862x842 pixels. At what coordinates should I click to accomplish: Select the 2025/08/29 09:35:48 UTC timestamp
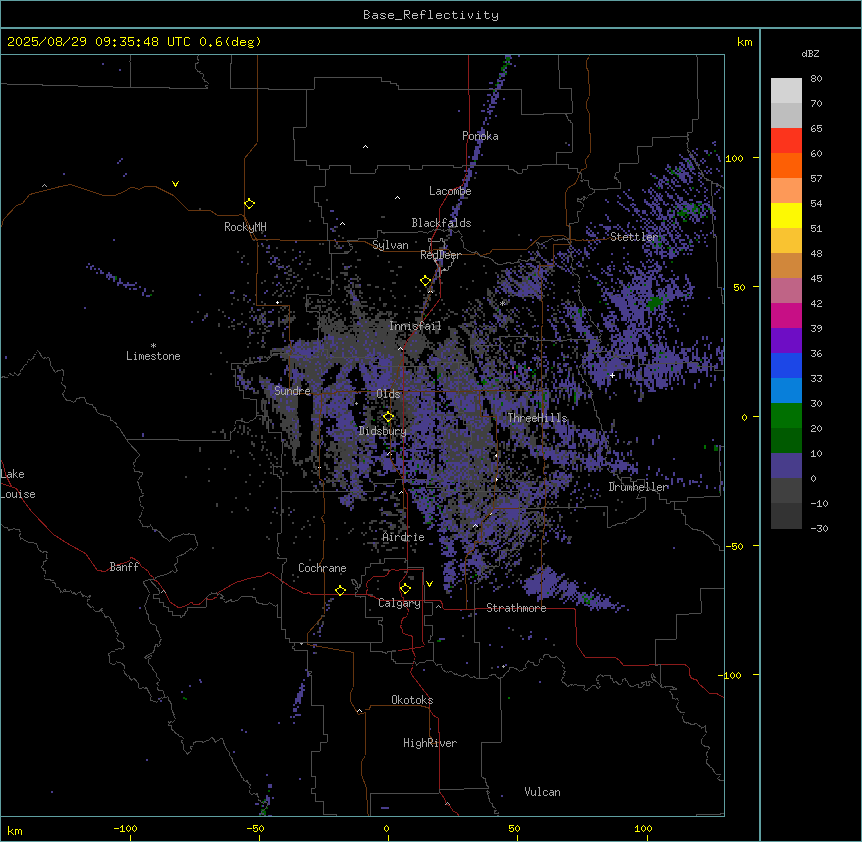point(98,42)
